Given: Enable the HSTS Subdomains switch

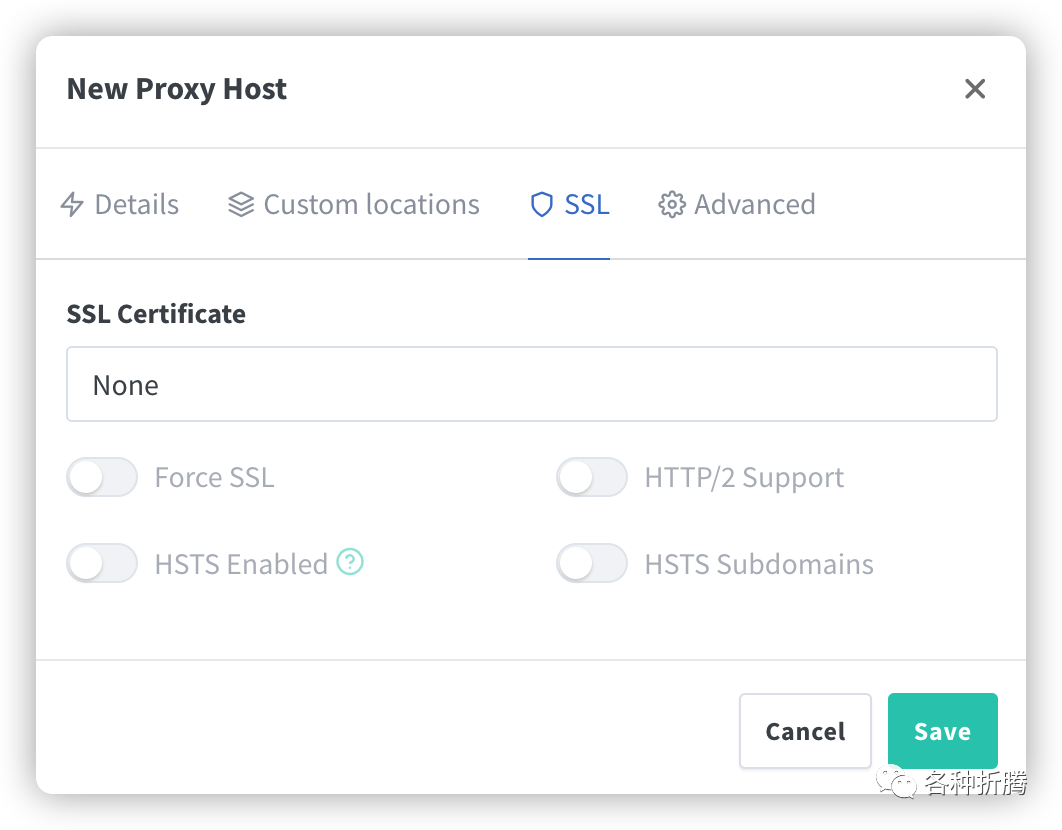Looking at the screenshot, I should point(592,563).
